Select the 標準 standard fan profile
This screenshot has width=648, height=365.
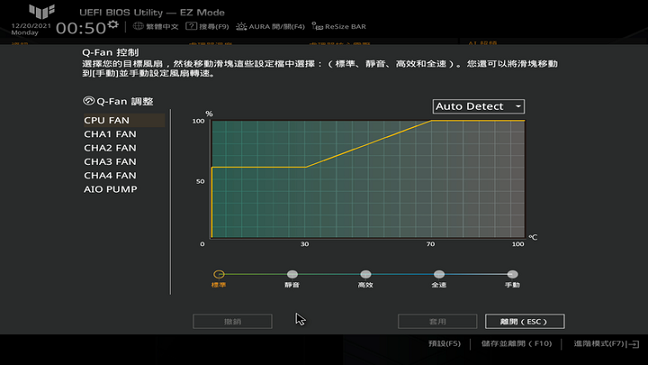click(x=219, y=274)
